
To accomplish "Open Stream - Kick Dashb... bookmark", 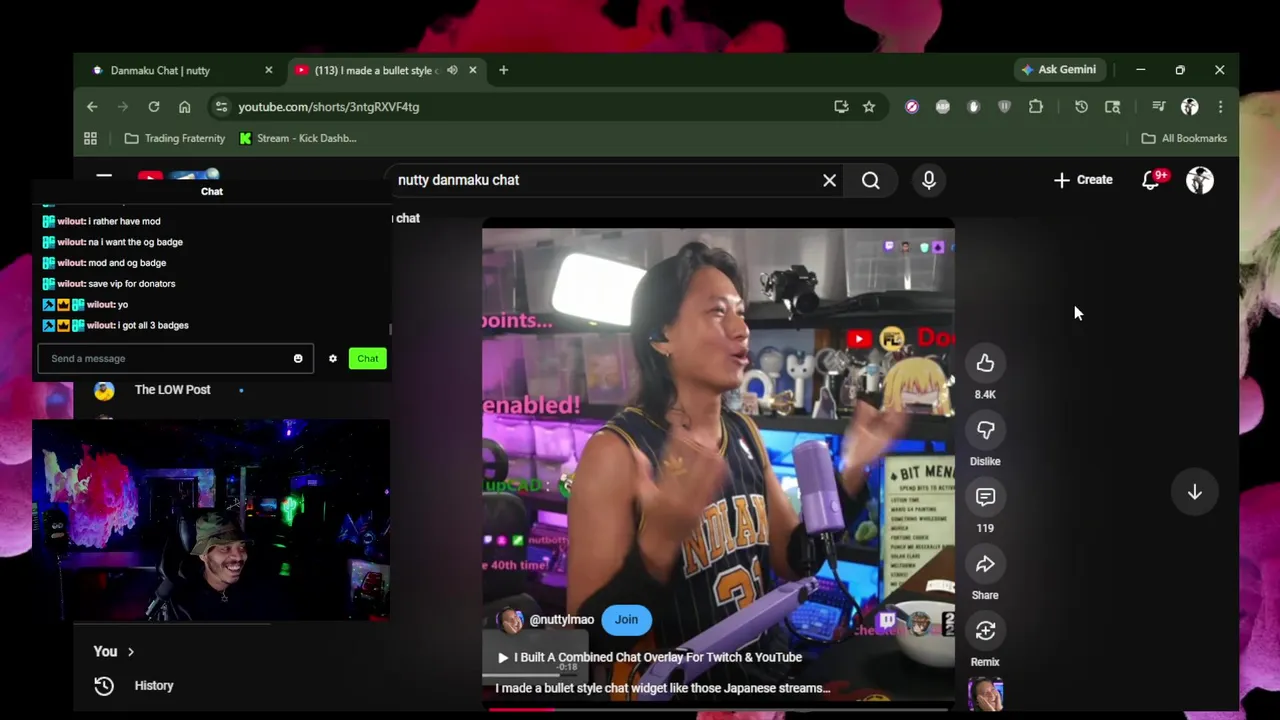I will pos(298,138).
